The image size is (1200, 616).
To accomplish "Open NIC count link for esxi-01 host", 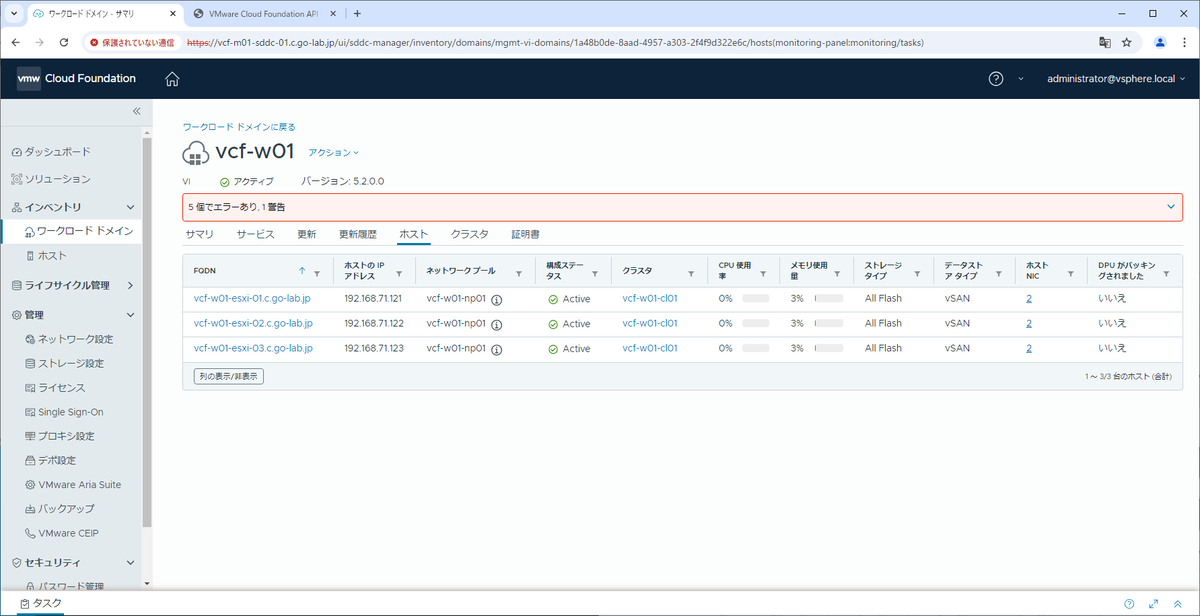I will [x=1029, y=299].
